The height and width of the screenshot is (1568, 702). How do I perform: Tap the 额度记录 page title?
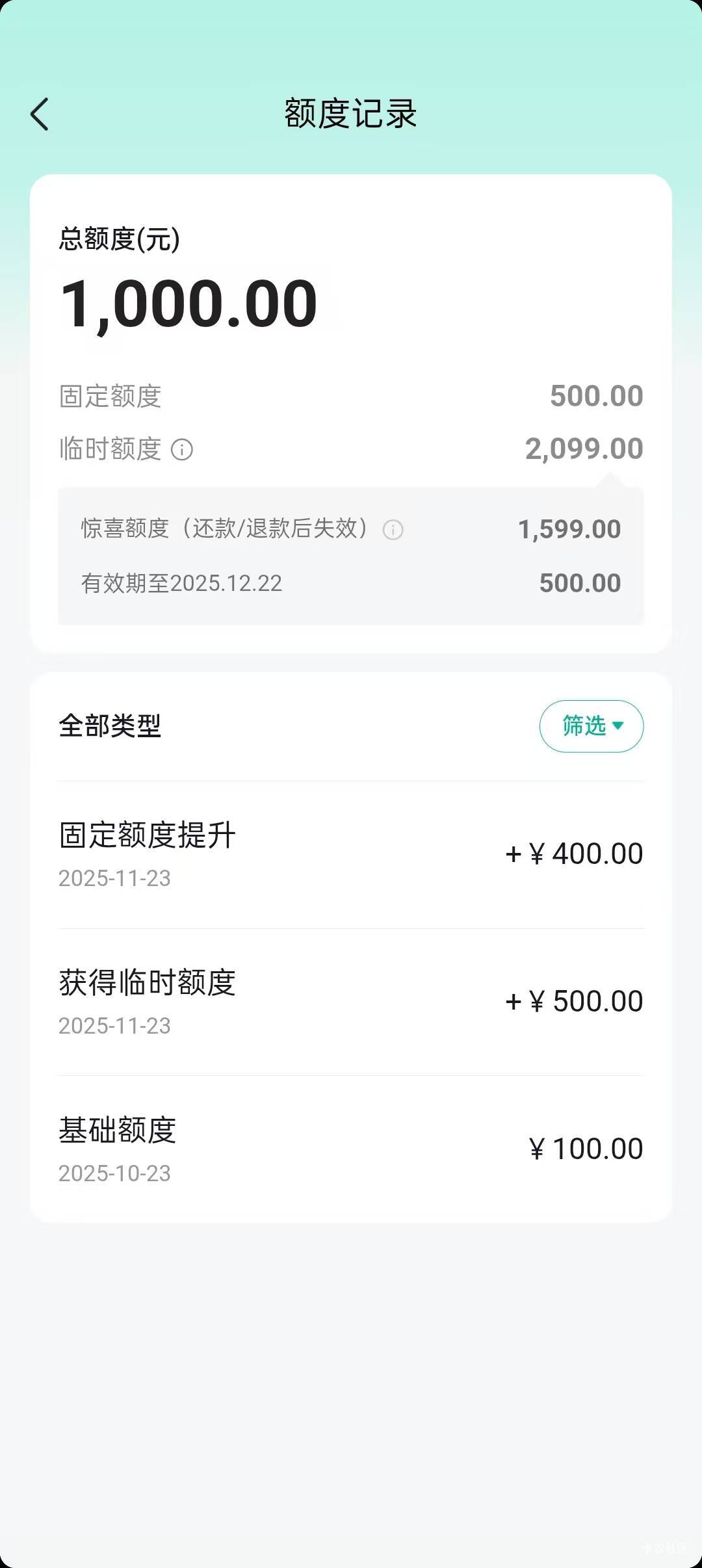(350, 114)
